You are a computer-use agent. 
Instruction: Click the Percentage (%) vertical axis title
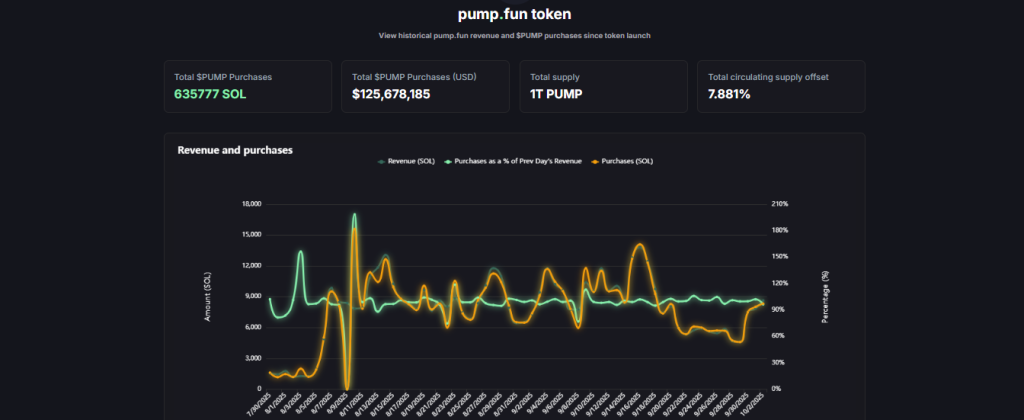coord(825,296)
